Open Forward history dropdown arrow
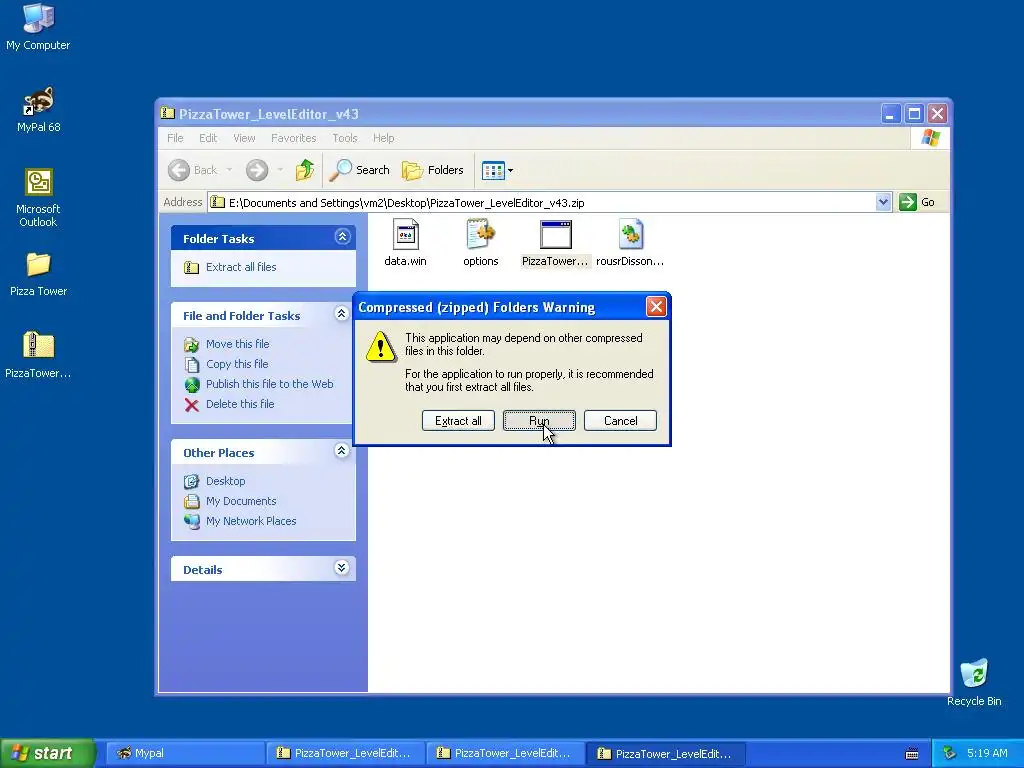Screen dimensions: 1024x768 (280, 170)
